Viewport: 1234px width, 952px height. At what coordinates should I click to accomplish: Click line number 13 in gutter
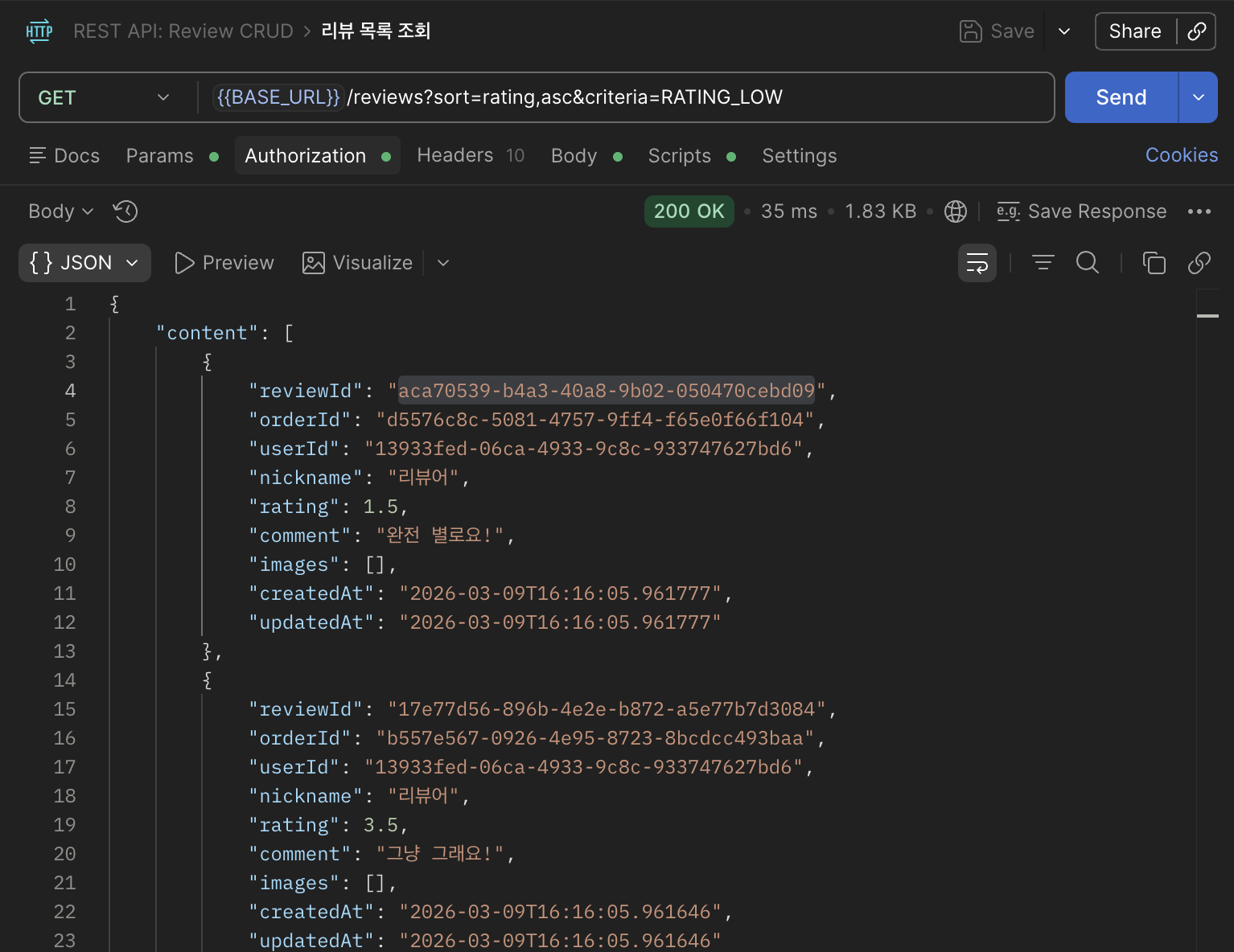click(64, 651)
